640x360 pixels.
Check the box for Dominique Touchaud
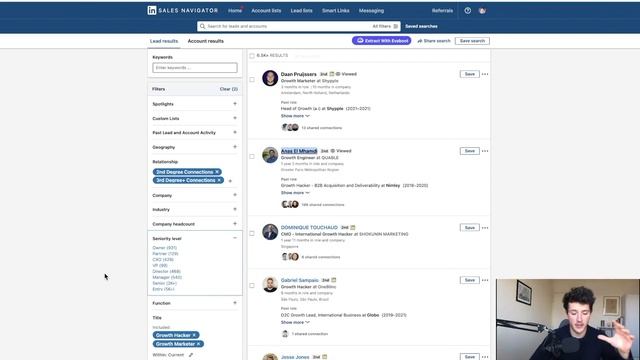(252, 233)
